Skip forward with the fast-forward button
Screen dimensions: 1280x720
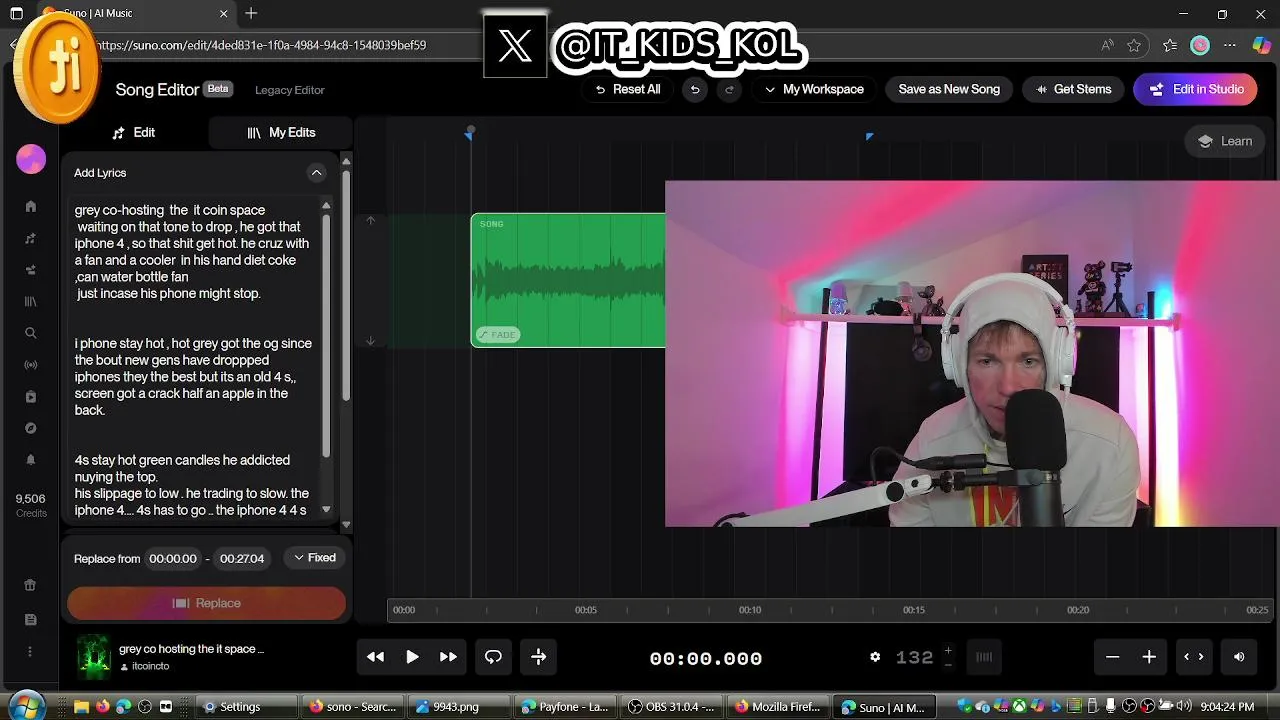coord(448,657)
